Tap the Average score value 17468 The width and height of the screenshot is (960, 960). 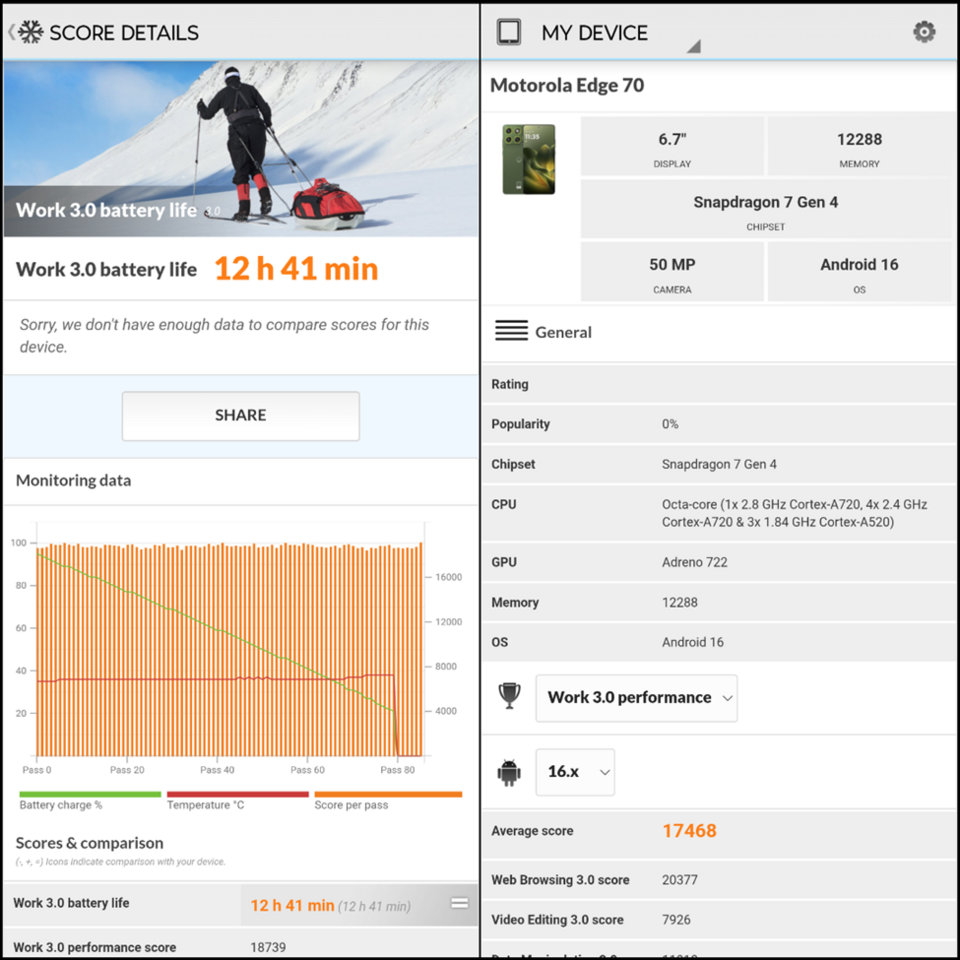click(689, 831)
